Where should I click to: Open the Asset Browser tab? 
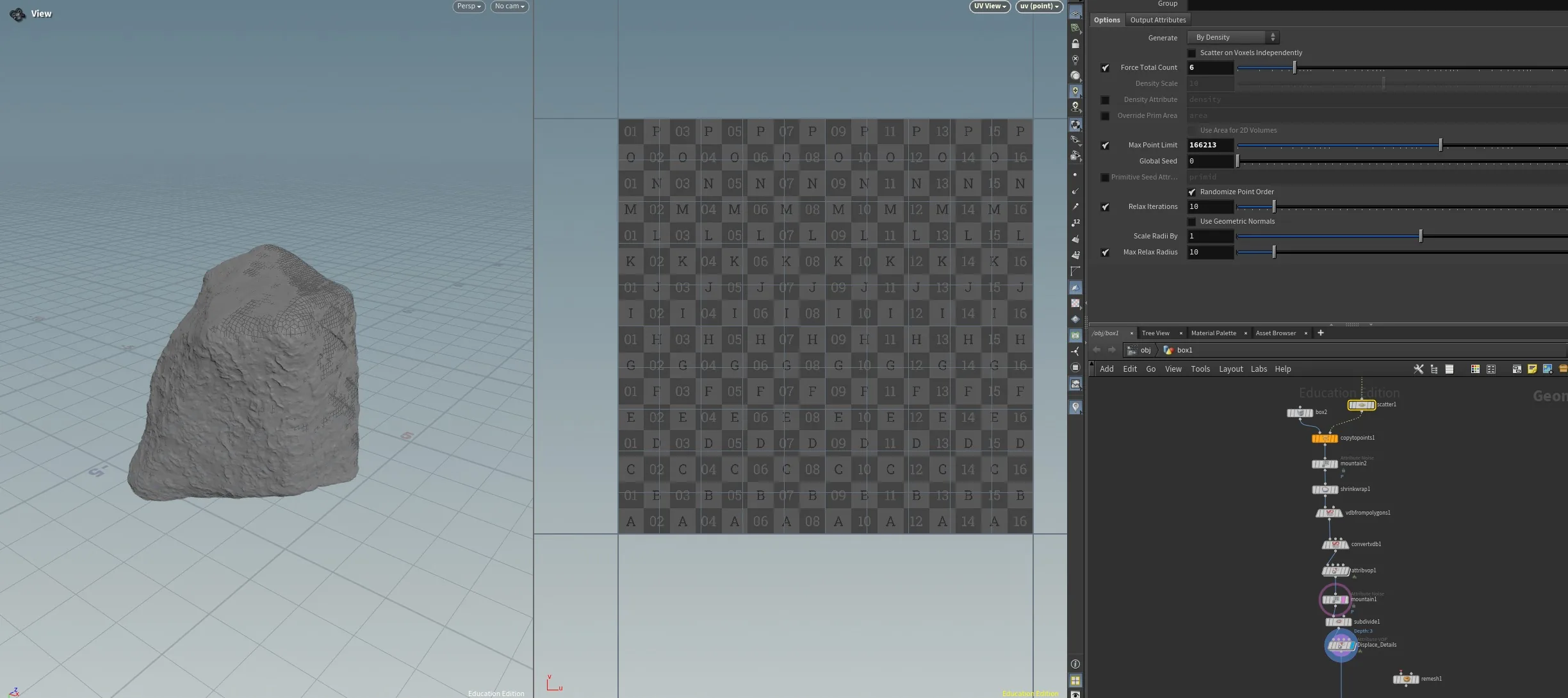point(1275,333)
